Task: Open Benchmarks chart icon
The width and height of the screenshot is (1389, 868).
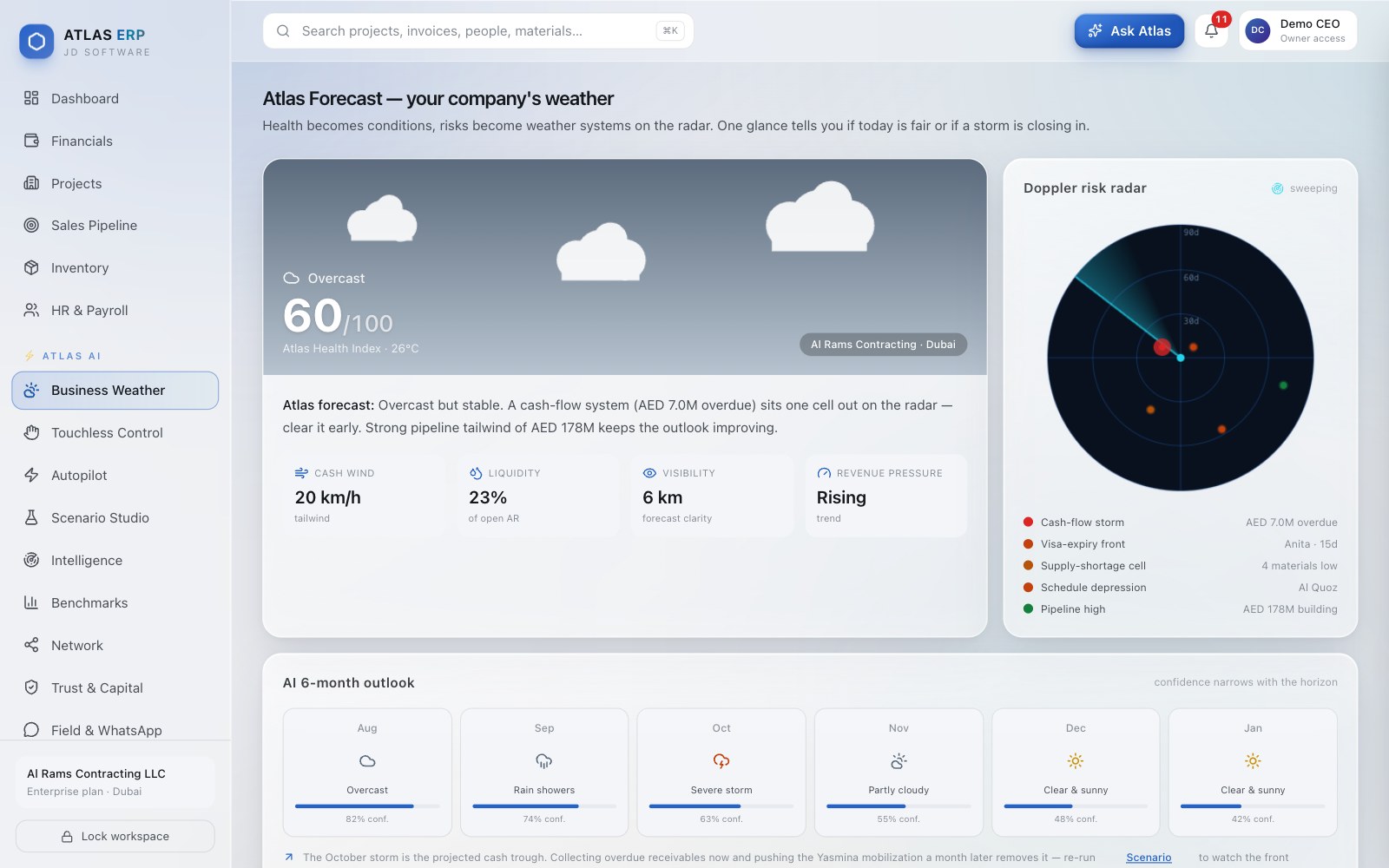Action: (x=31, y=602)
